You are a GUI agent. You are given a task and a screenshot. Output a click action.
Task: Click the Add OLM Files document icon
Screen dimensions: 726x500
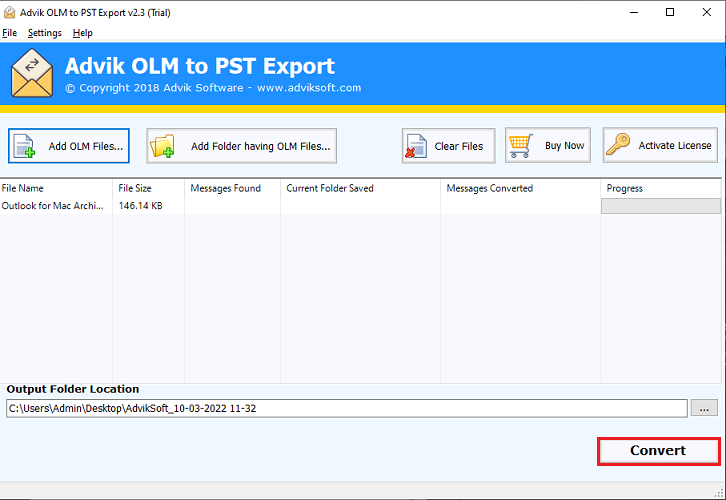click(24, 146)
